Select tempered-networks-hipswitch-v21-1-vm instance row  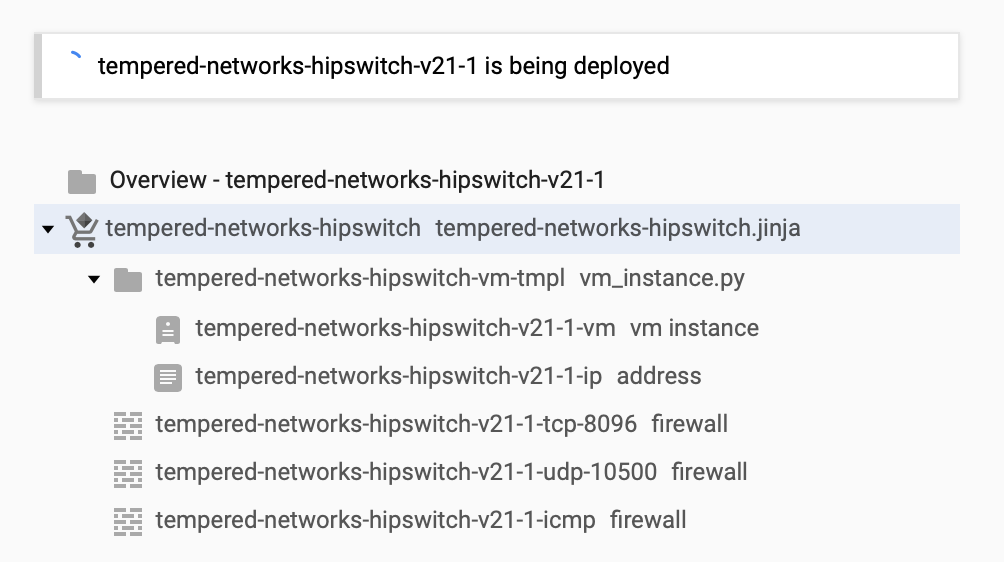pyautogui.click(x=405, y=328)
